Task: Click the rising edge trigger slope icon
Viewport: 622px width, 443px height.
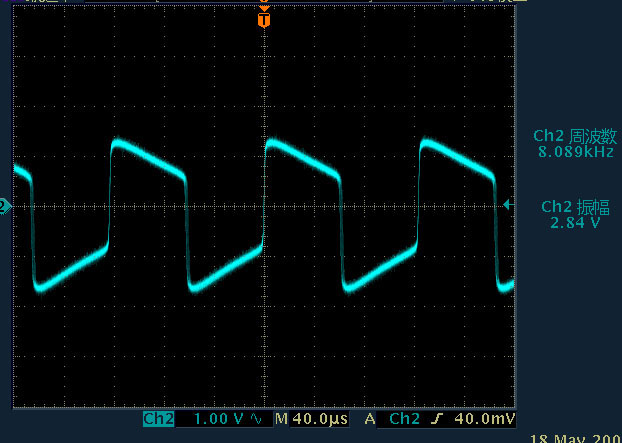Action: pos(437,419)
